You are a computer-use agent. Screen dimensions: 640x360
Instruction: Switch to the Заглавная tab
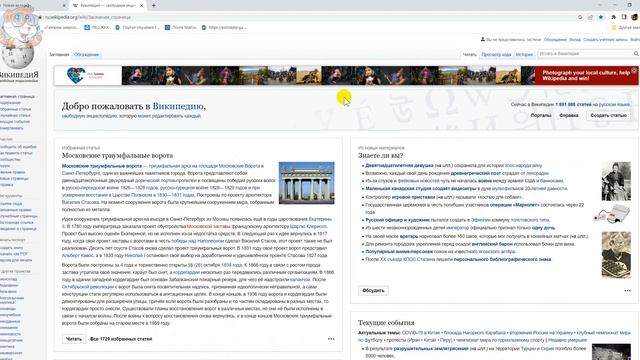(x=59, y=54)
